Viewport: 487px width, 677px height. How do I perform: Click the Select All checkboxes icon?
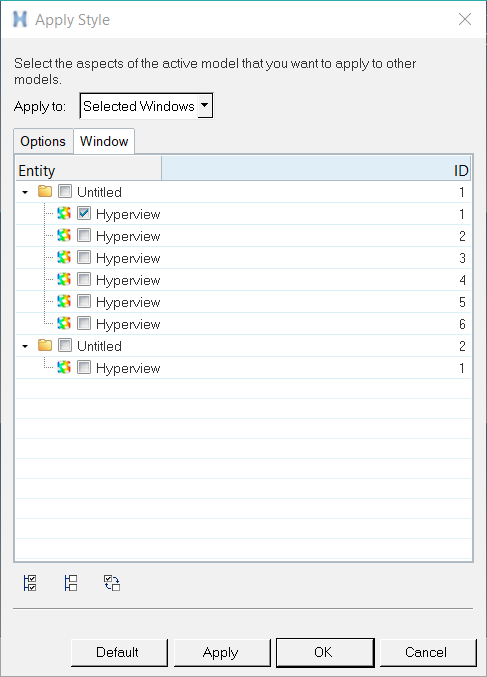(30, 583)
